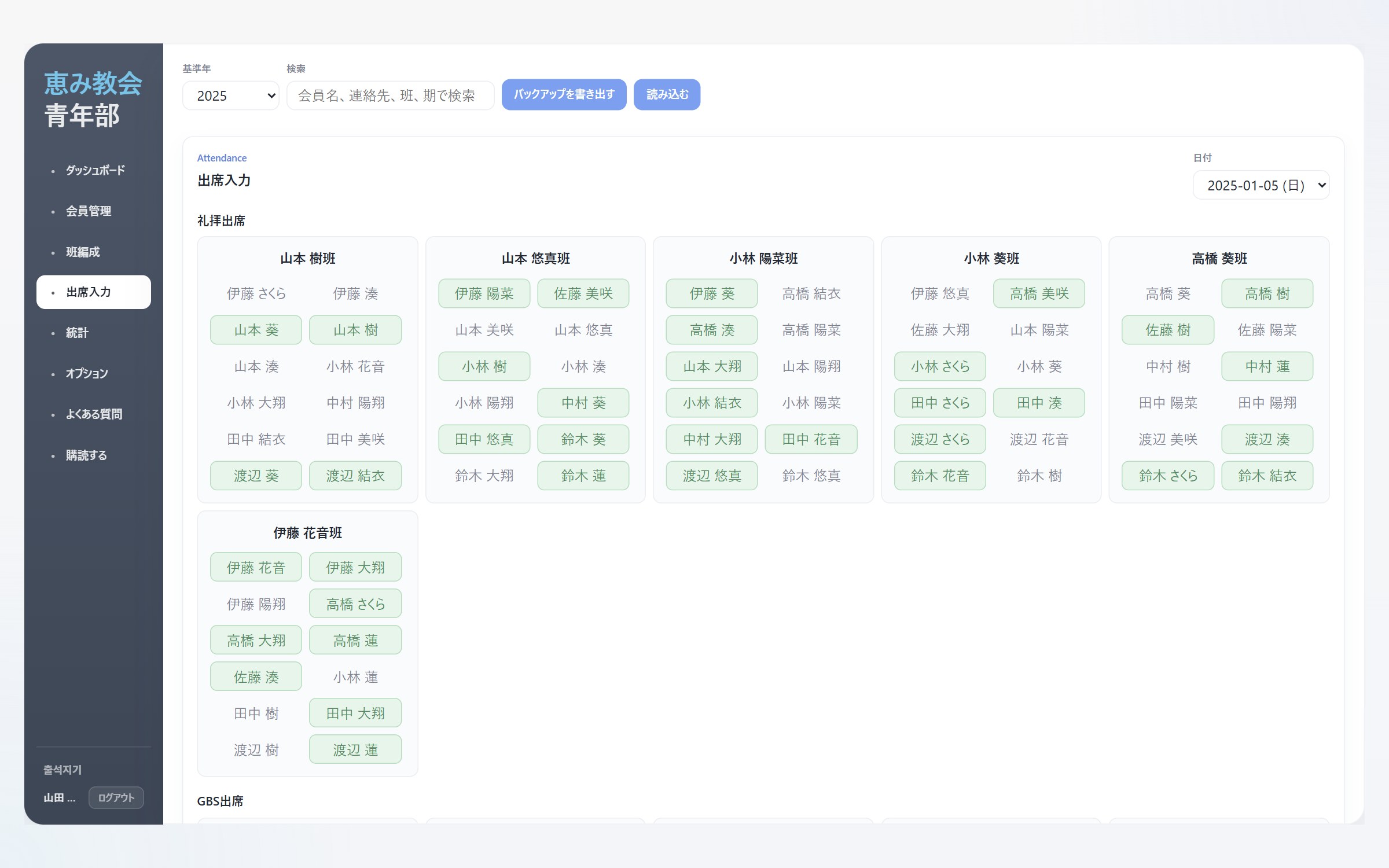The height and width of the screenshot is (868, 1389).
Task: Mark 鈴木 大翔 as present
Action: point(484,476)
